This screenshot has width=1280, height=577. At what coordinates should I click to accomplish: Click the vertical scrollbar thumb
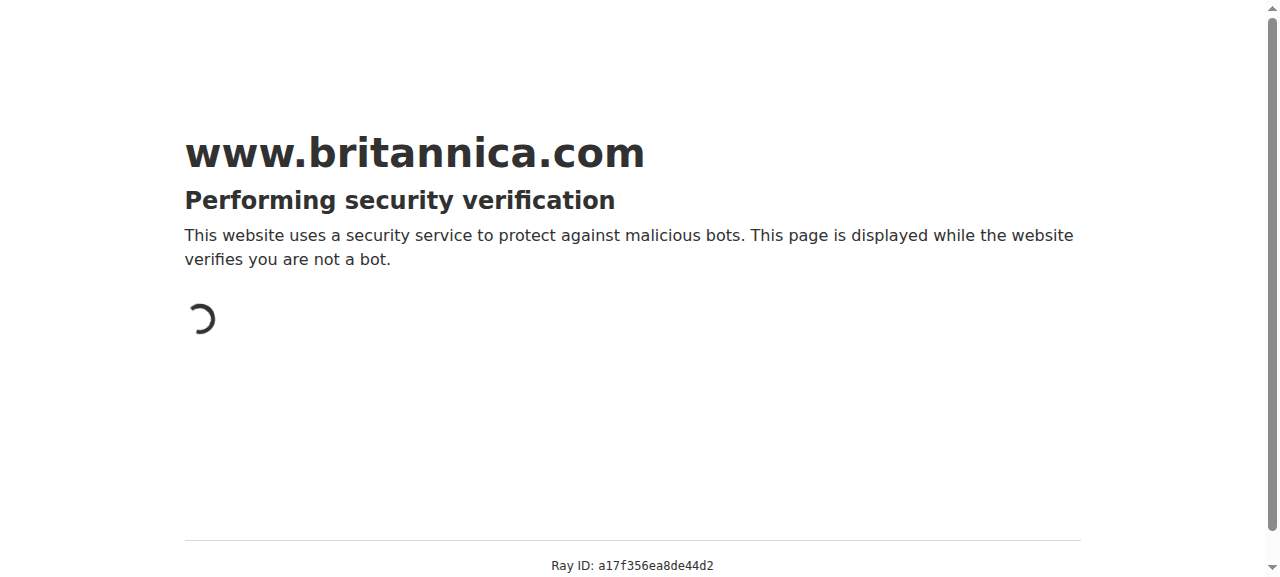tap(1273, 274)
